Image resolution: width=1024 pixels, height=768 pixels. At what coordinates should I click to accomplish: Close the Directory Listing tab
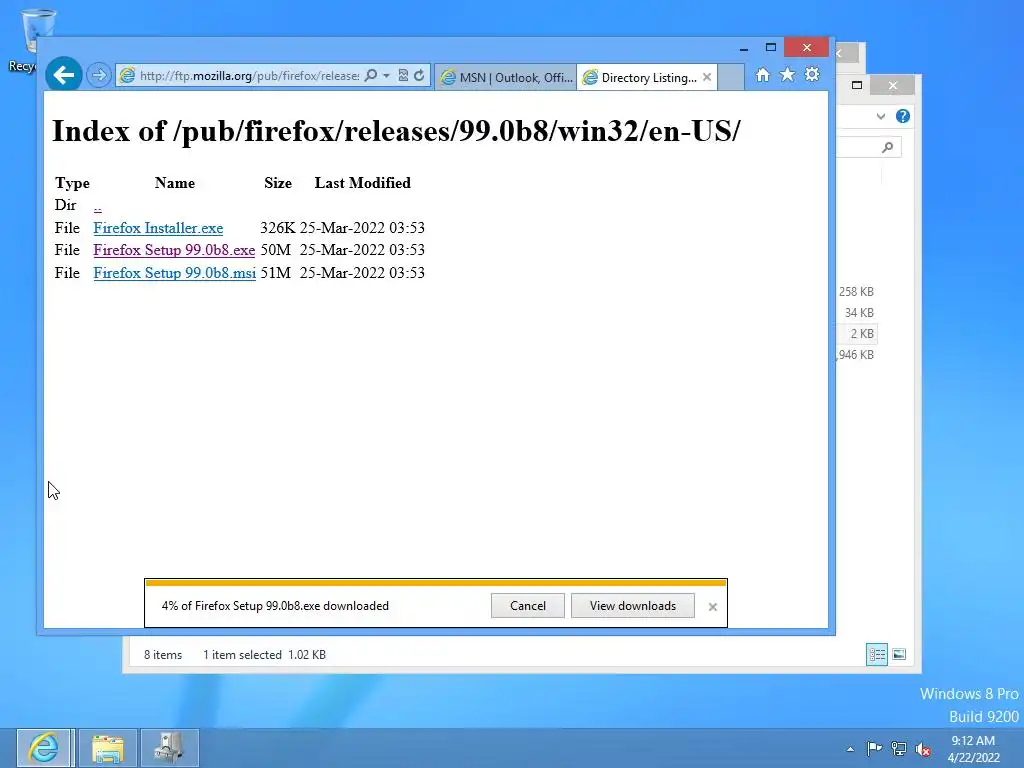(x=707, y=77)
